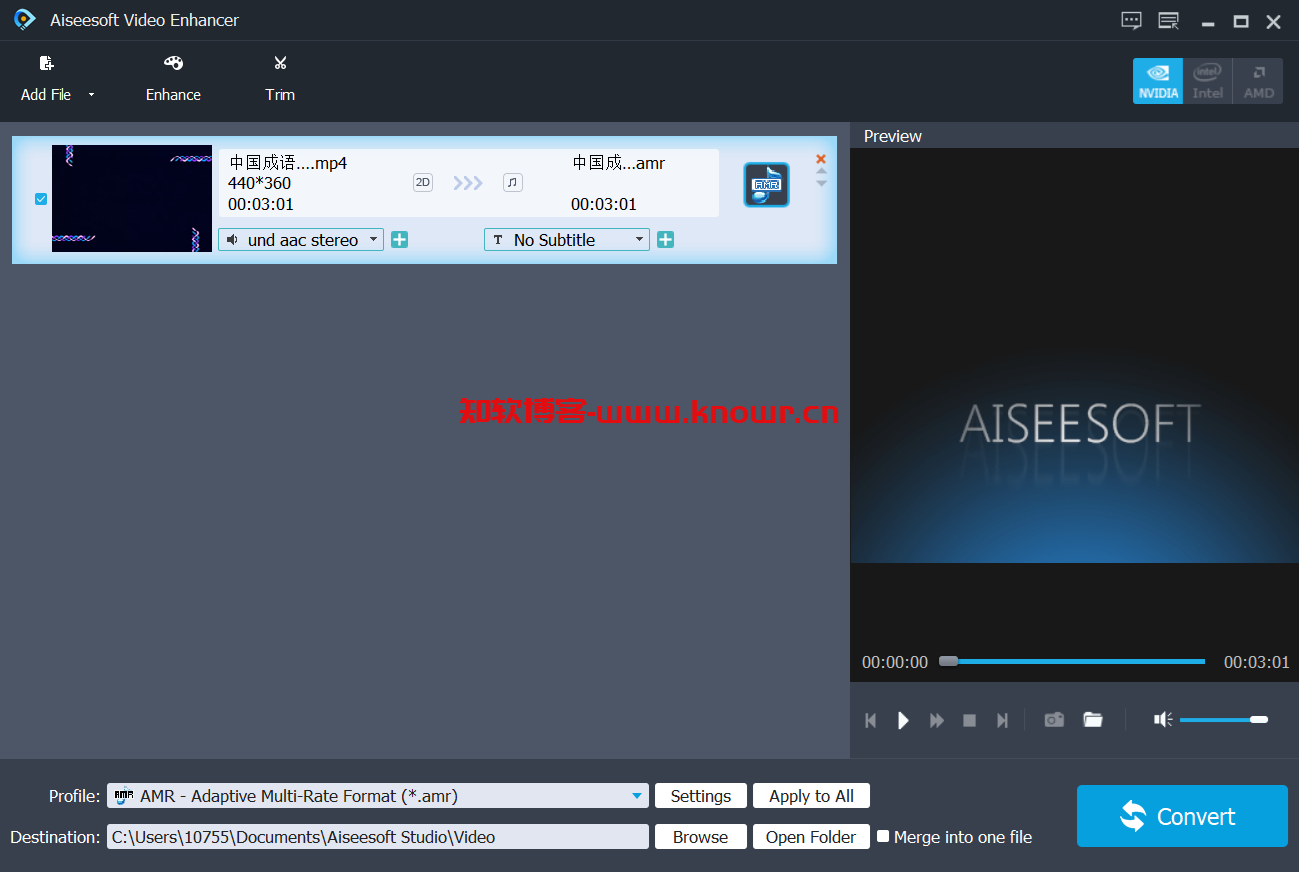Click the 2D source mode icon
1299x872 pixels.
tap(423, 182)
